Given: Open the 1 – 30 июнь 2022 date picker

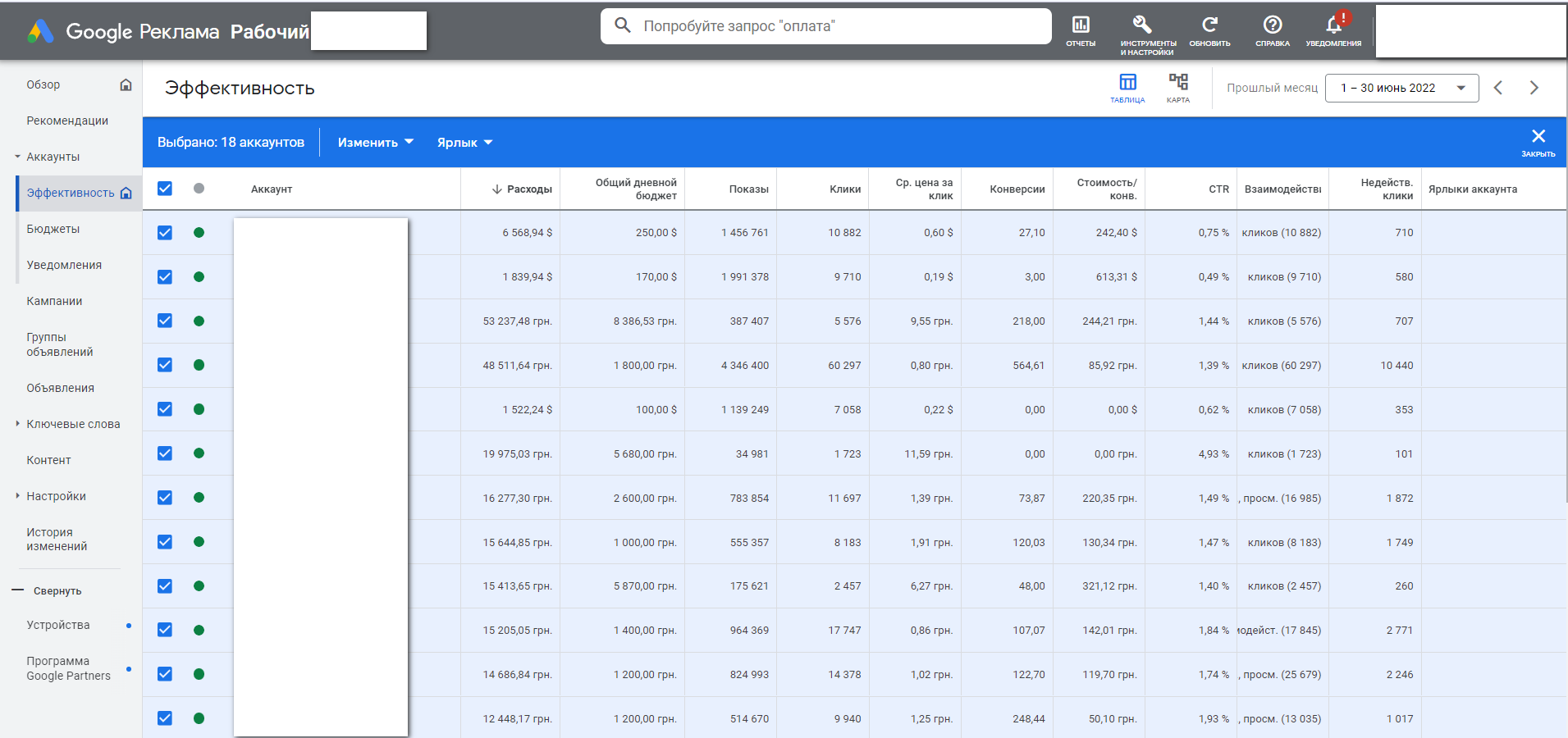Looking at the screenshot, I should click(1401, 88).
